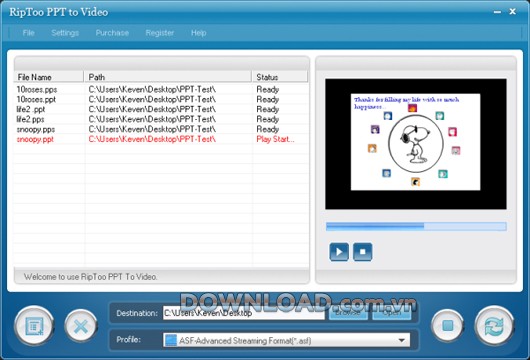The height and width of the screenshot is (360, 530).
Task: Close the RipToo PPT to Video window
Action: click(x=512, y=11)
